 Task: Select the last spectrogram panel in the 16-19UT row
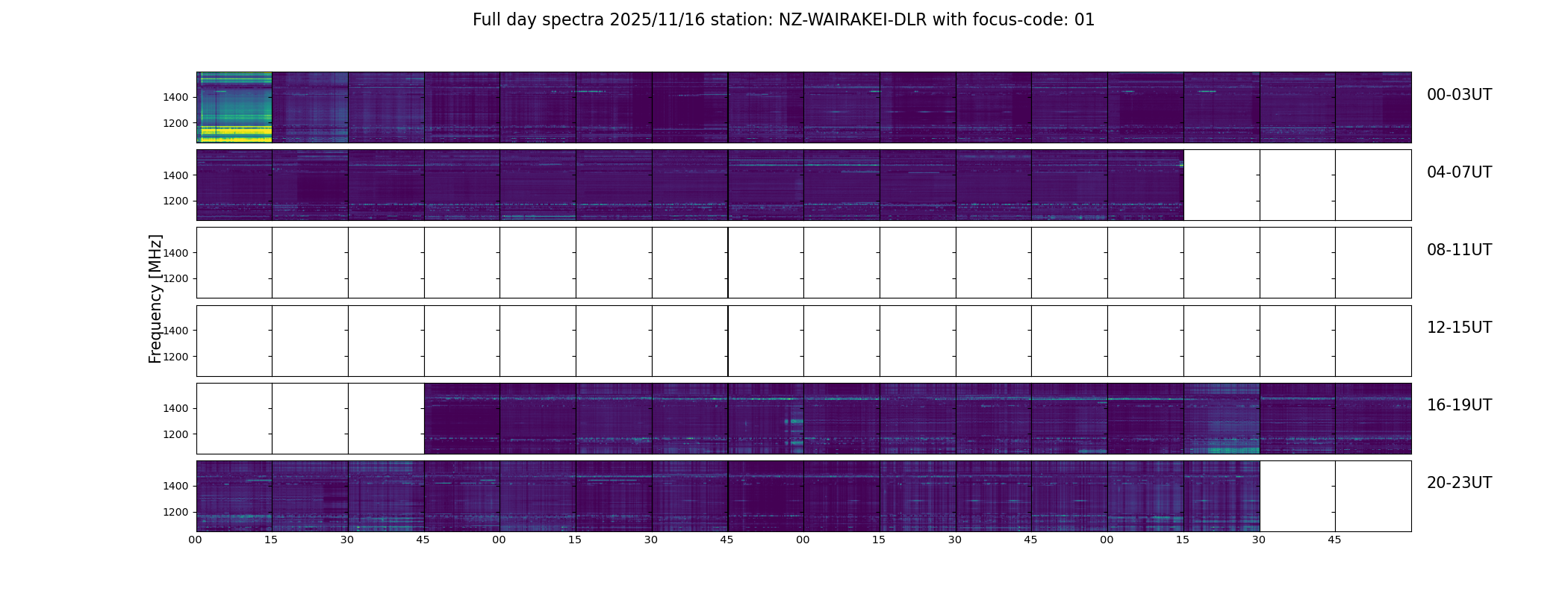tap(1373, 419)
